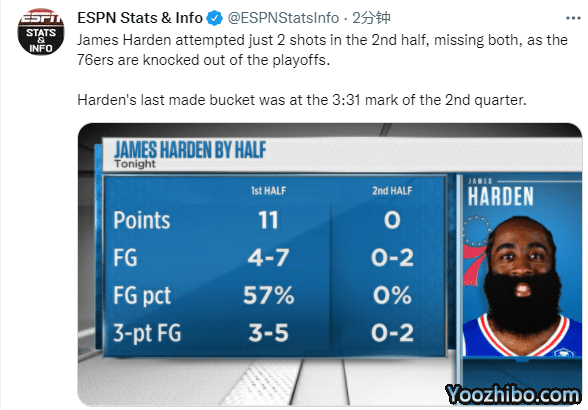Click the 3-pt FG row label
The height and width of the screenshot is (410, 588).
(147, 333)
